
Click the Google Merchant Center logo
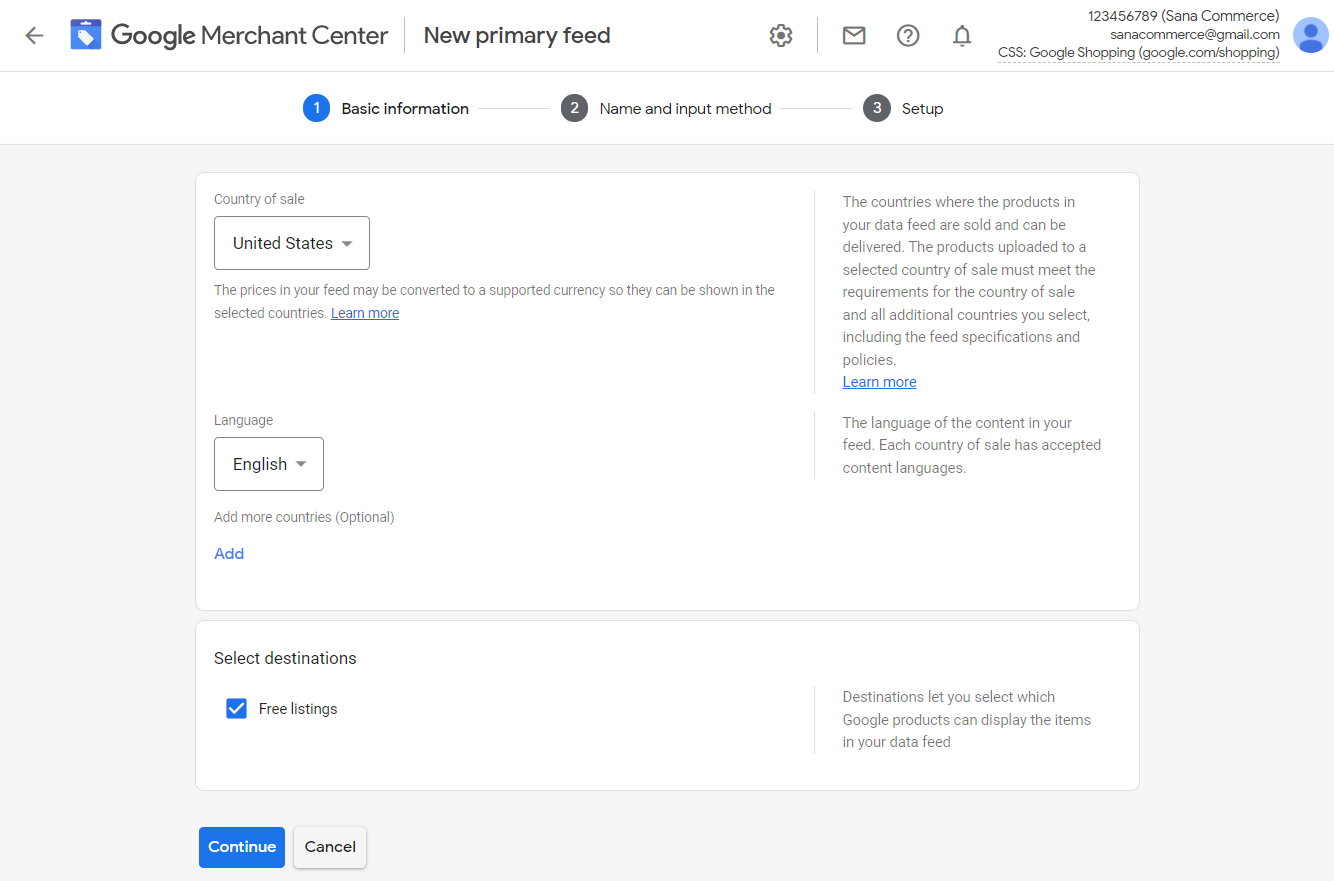(229, 36)
